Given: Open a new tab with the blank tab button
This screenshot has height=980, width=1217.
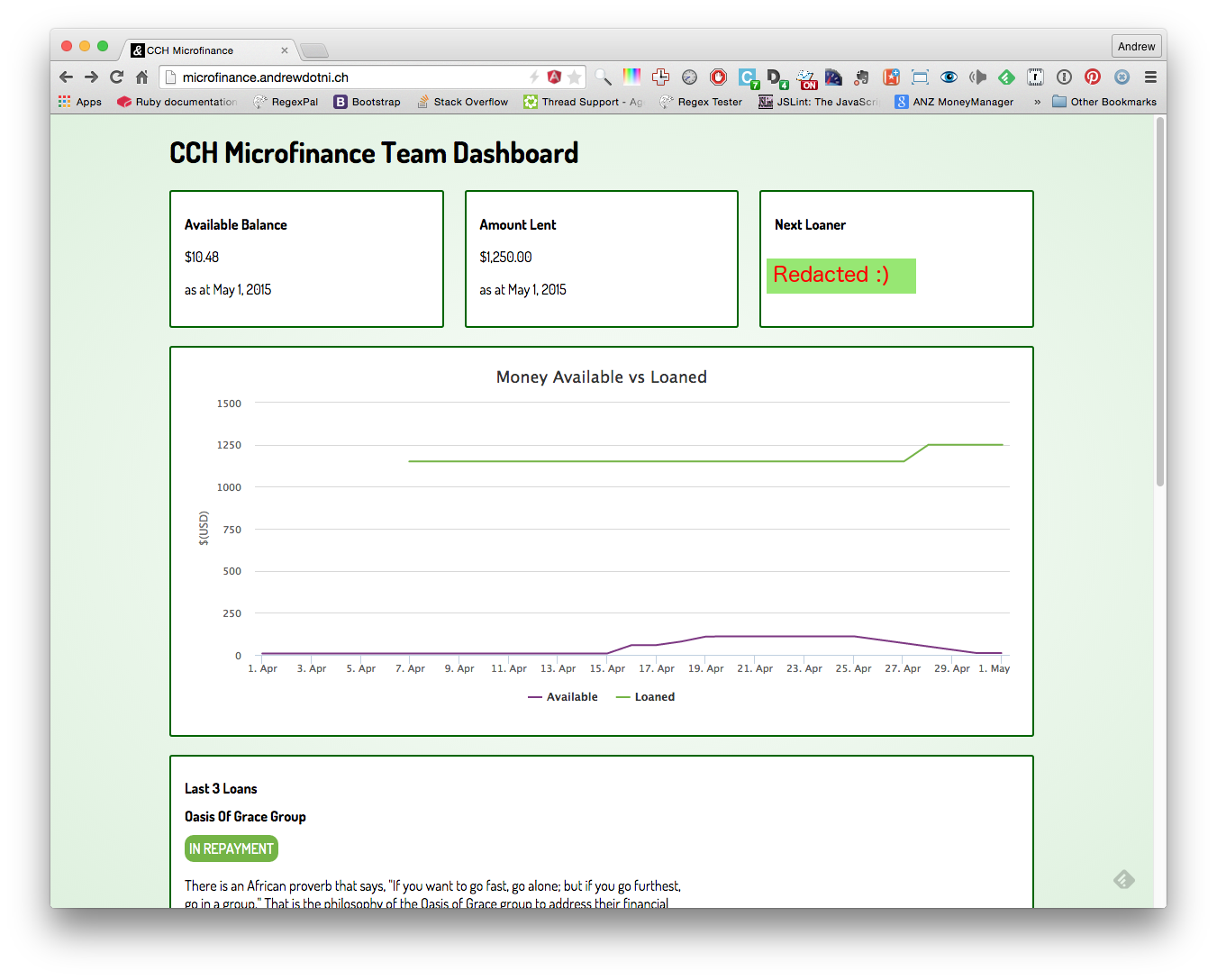Looking at the screenshot, I should [x=314, y=50].
